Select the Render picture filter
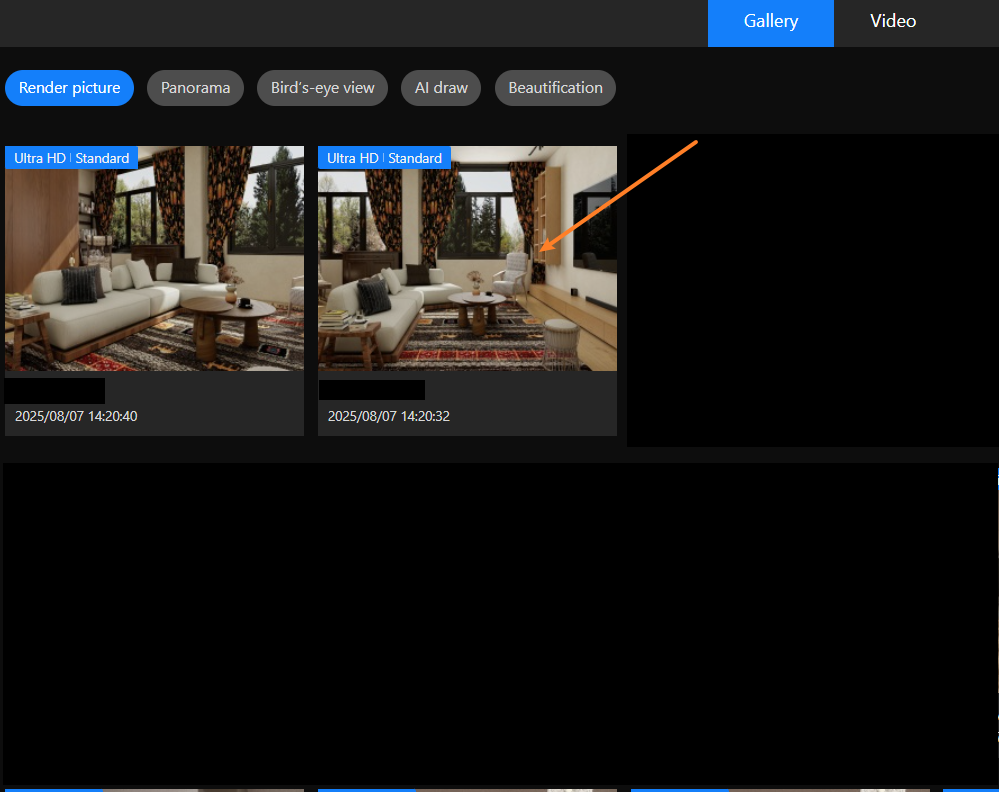The height and width of the screenshot is (792, 999). (x=69, y=88)
